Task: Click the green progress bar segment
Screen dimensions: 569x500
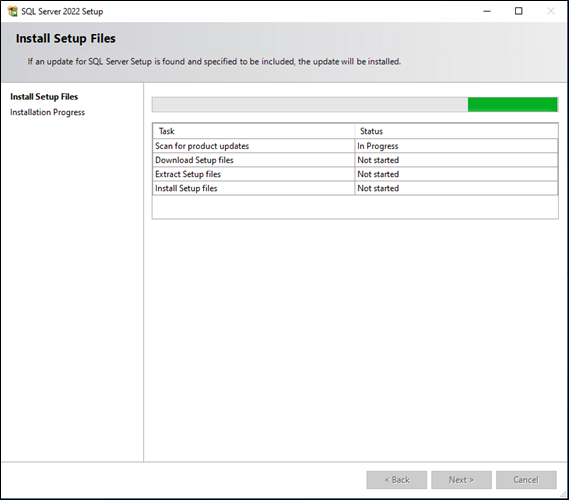Action: pyautogui.click(x=512, y=104)
